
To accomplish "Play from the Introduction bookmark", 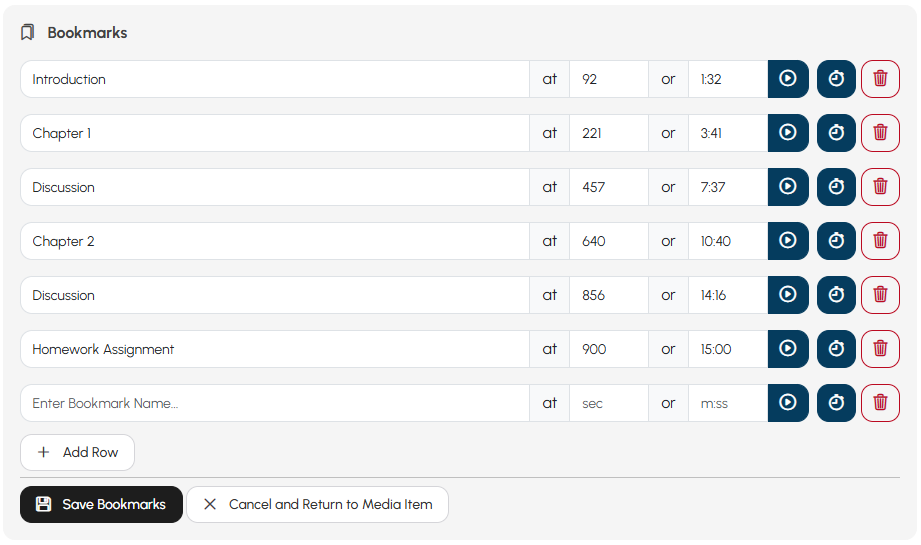I will point(788,79).
